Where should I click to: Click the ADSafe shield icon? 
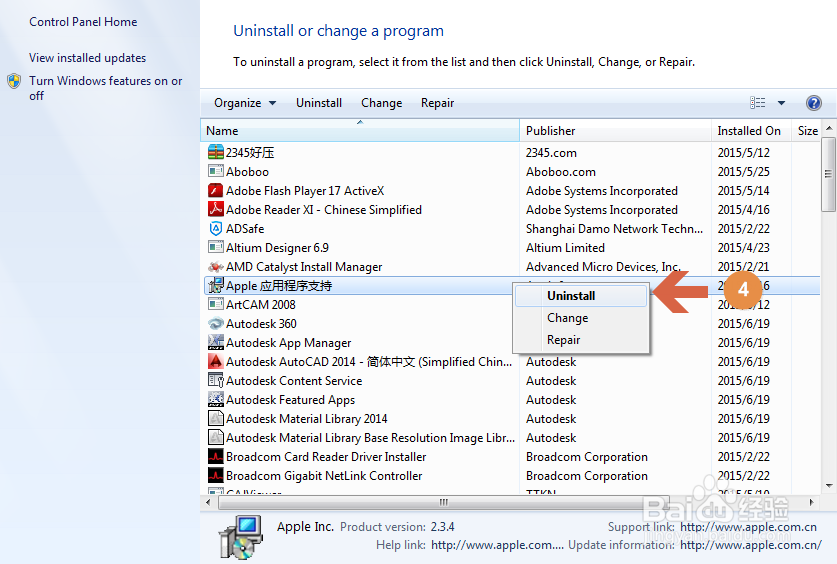[x=216, y=228]
